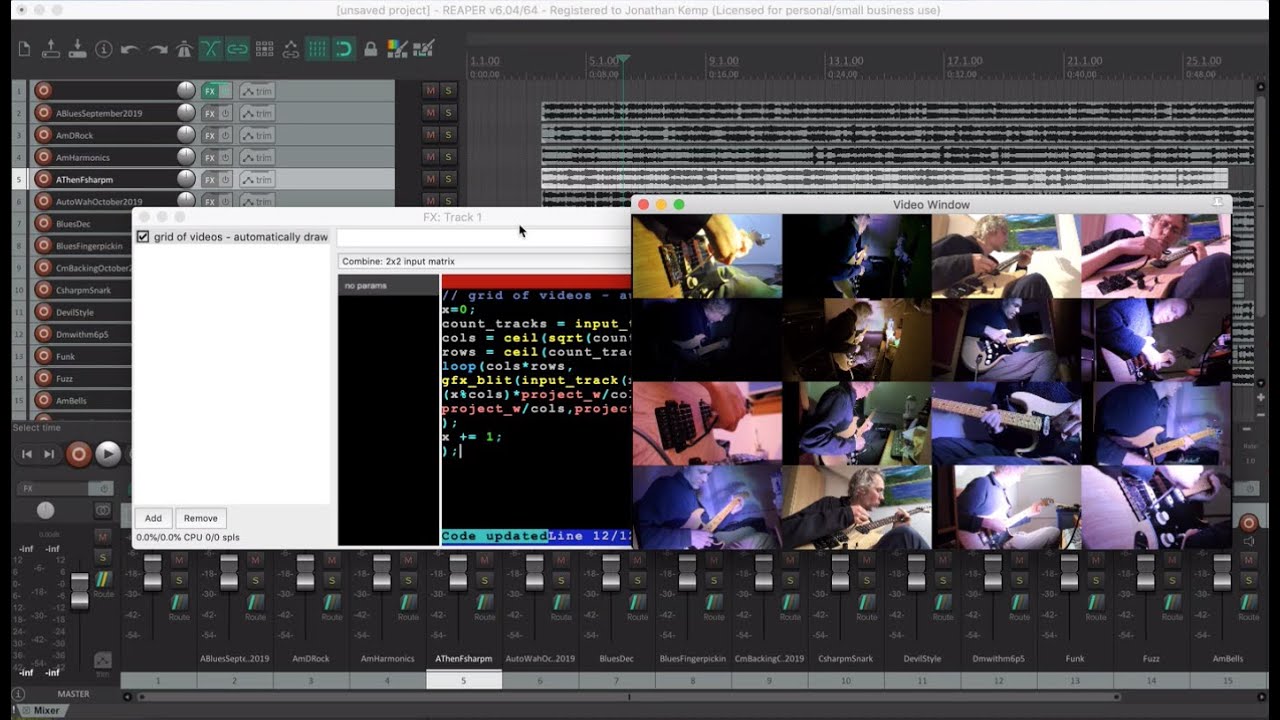Toggle the metronome icon
The image size is (1280, 720).
coord(184,48)
